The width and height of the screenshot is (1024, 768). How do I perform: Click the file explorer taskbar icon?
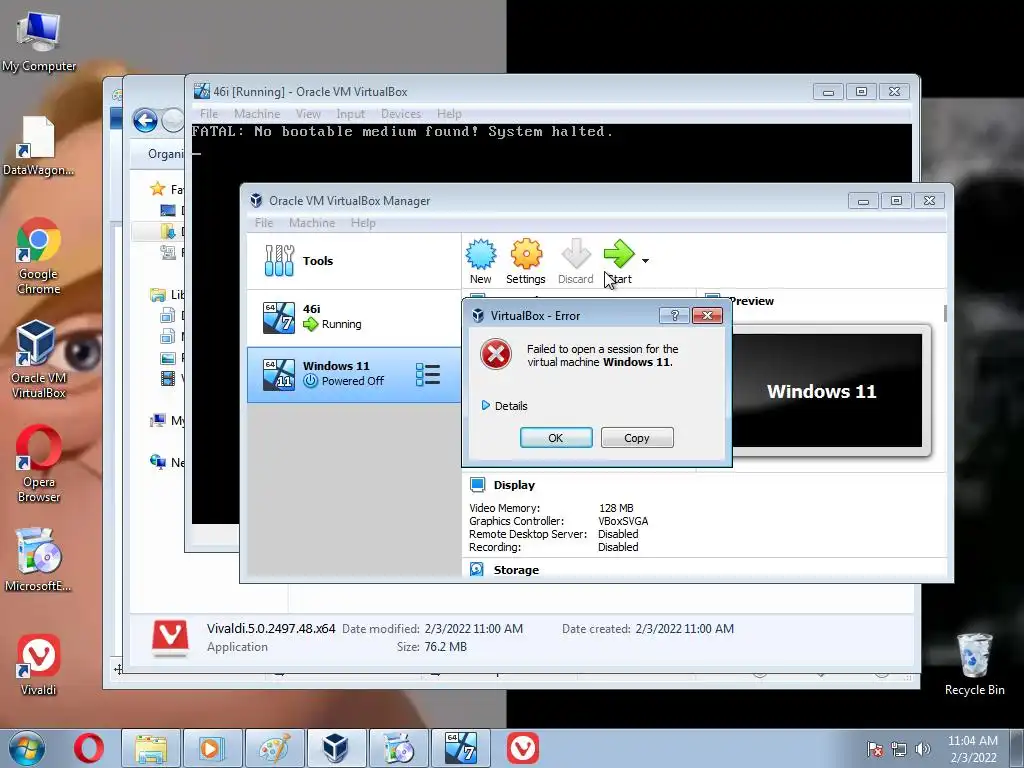pos(151,748)
